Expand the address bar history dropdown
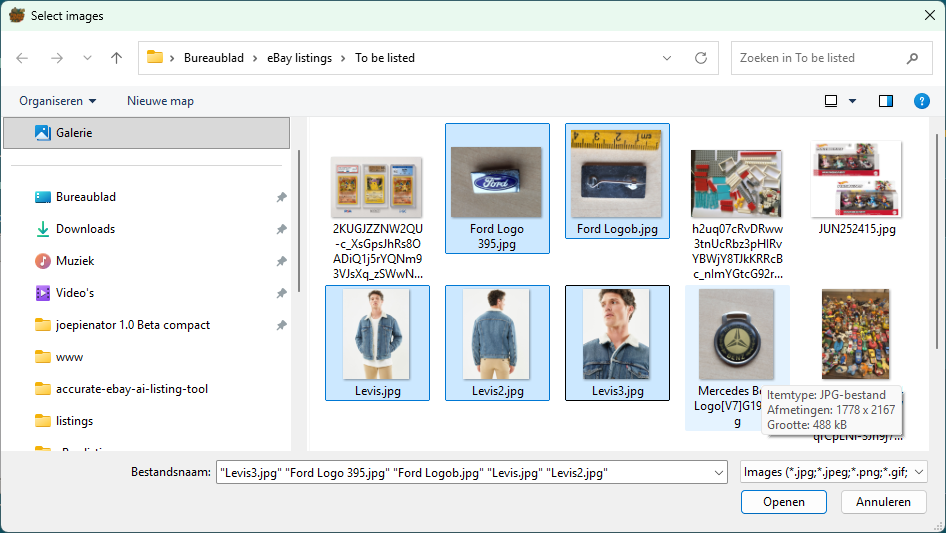946x533 pixels. click(667, 58)
